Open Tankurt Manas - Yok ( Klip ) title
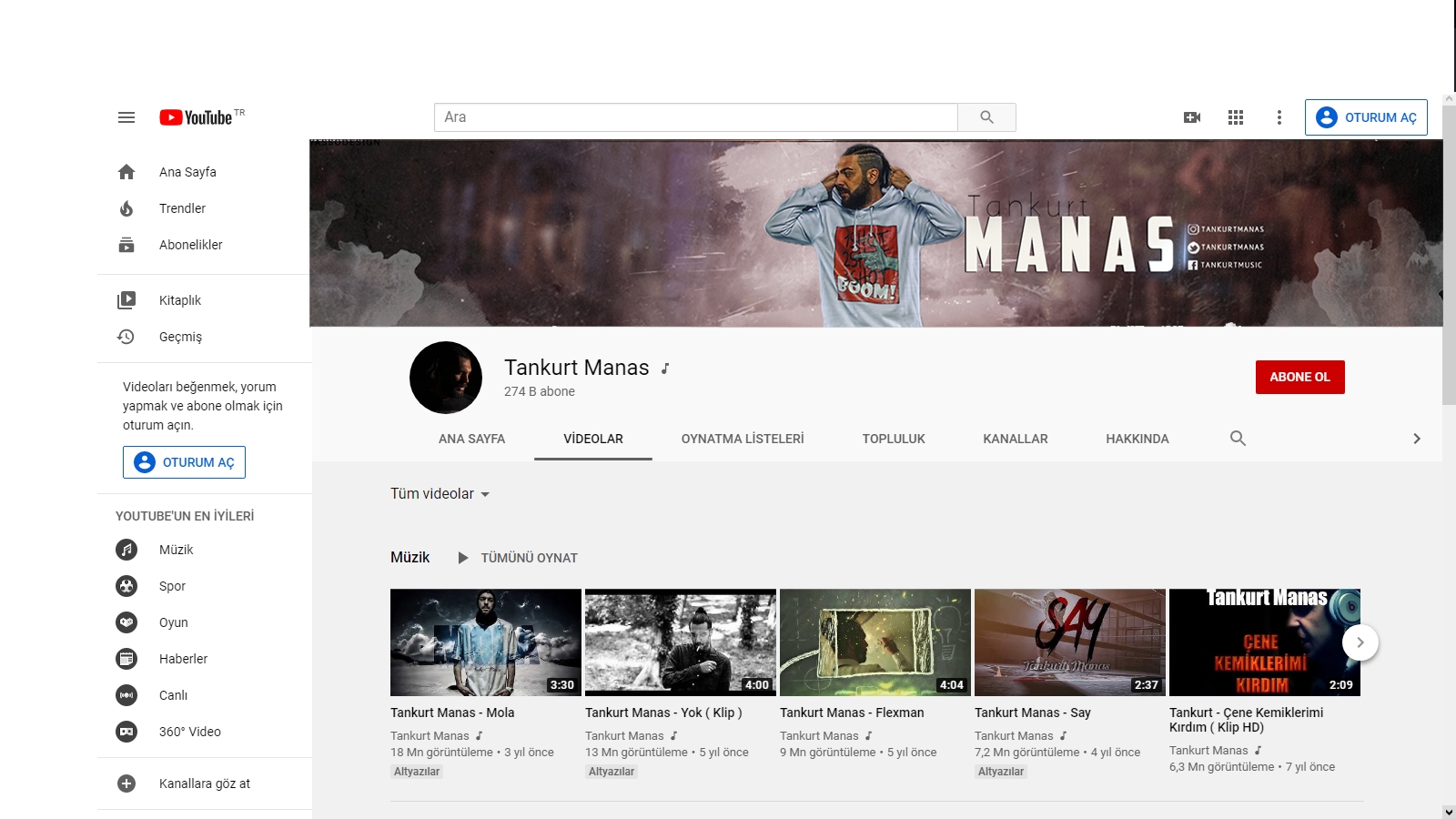Viewport: 1456px width, 819px height. [x=663, y=713]
